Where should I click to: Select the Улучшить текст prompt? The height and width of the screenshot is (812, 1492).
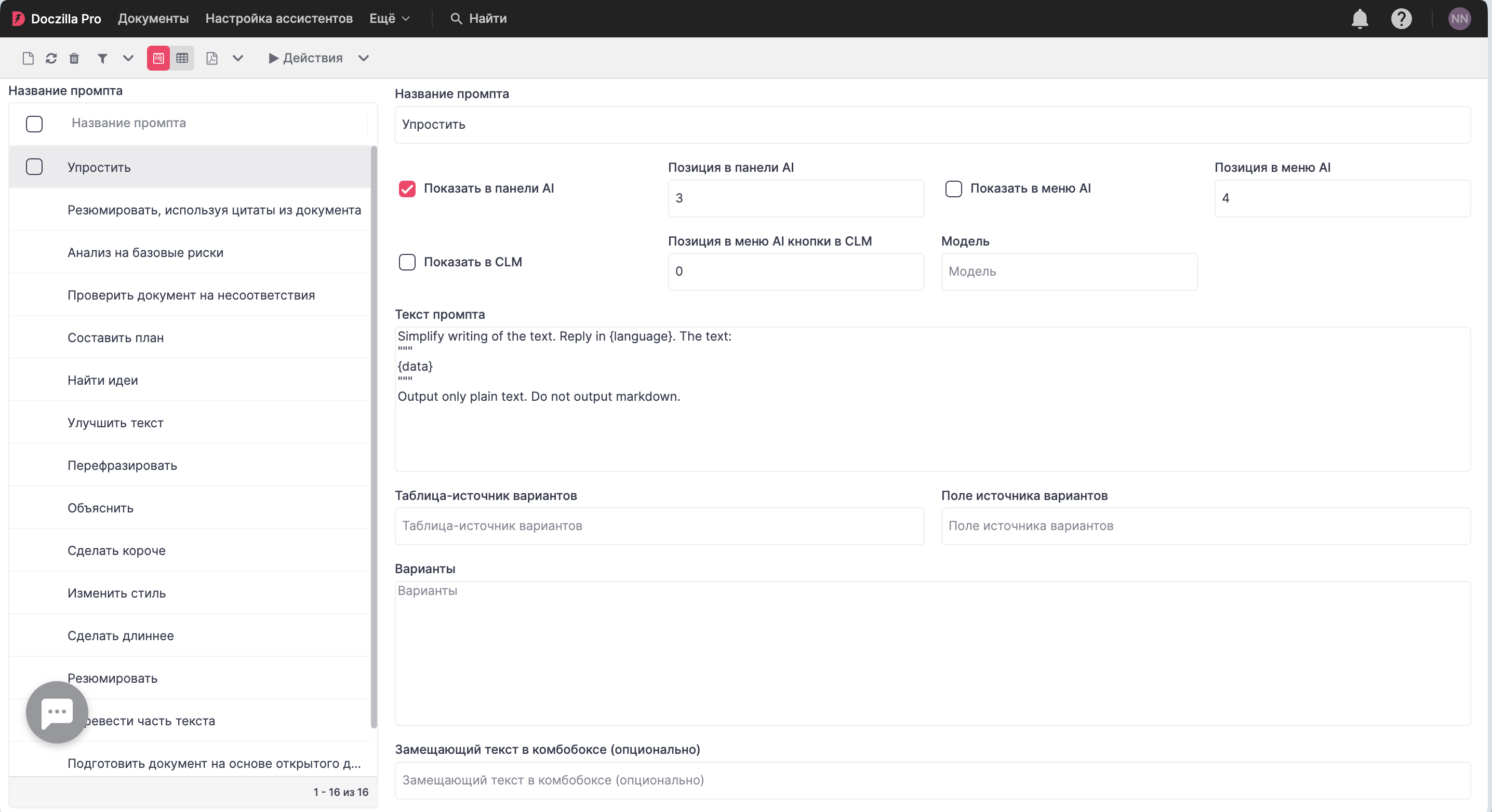coord(190,423)
